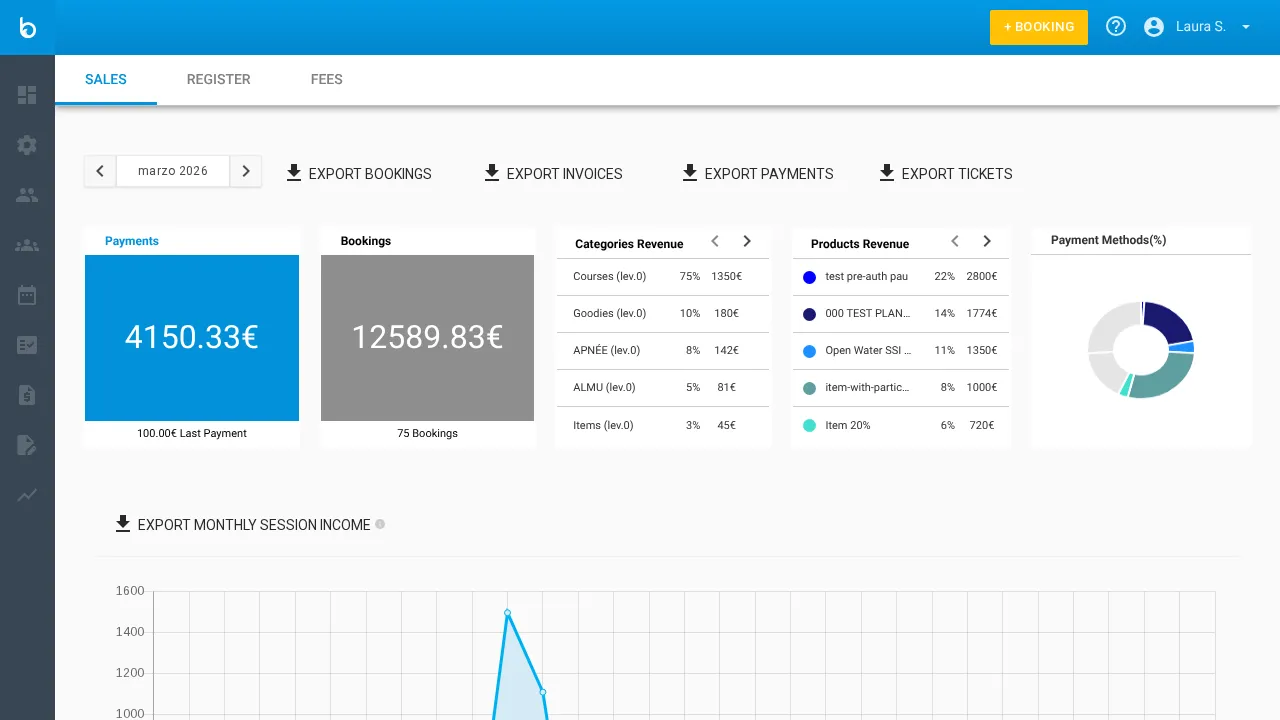Click the Help question mark icon
Image resolution: width=1280 pixels, height=720 pixels.
[x=1116, y=26]
